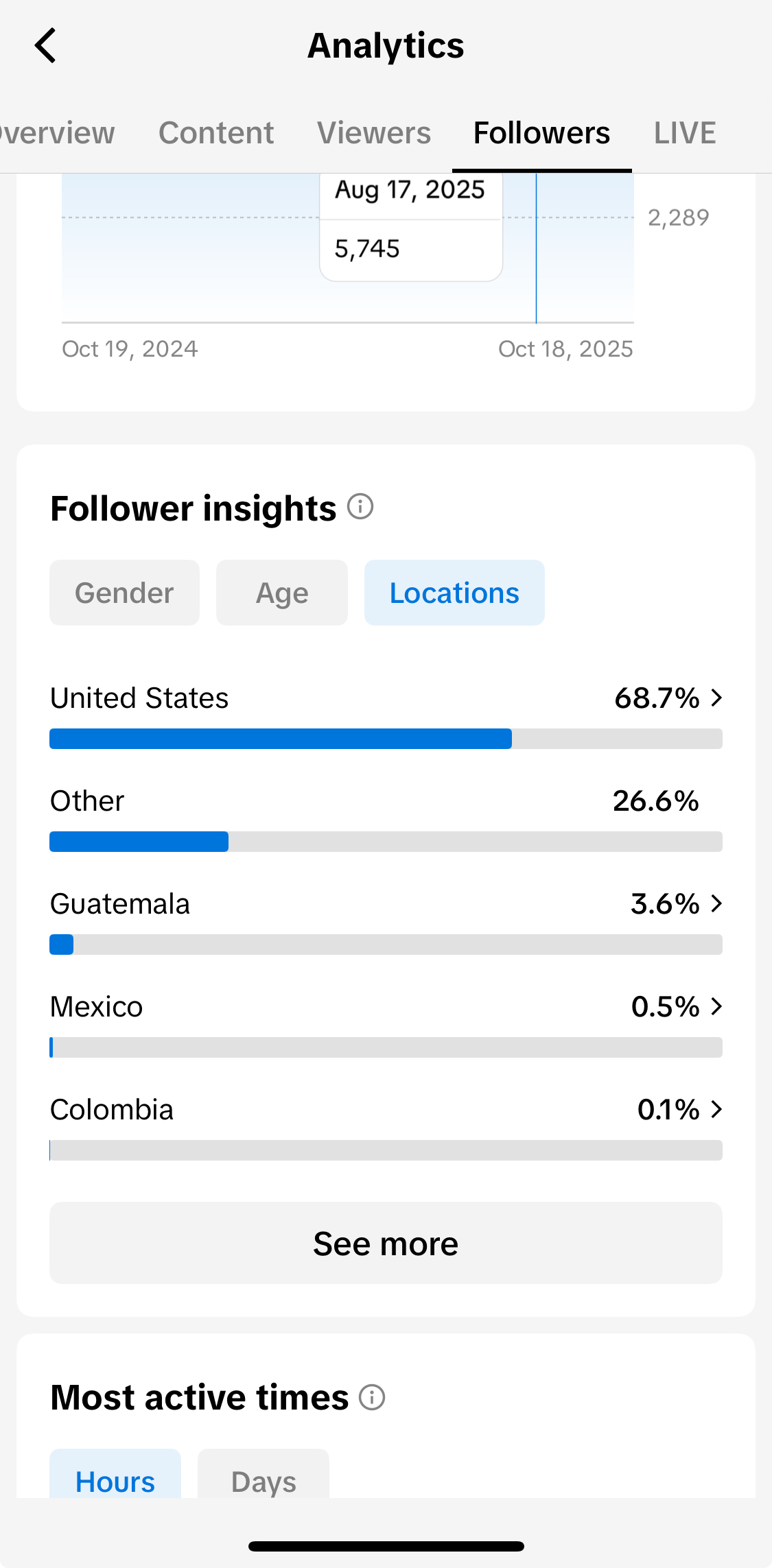Click the United States percentage bar
The width and height of the screenshot is (772, 1568).
386,739
